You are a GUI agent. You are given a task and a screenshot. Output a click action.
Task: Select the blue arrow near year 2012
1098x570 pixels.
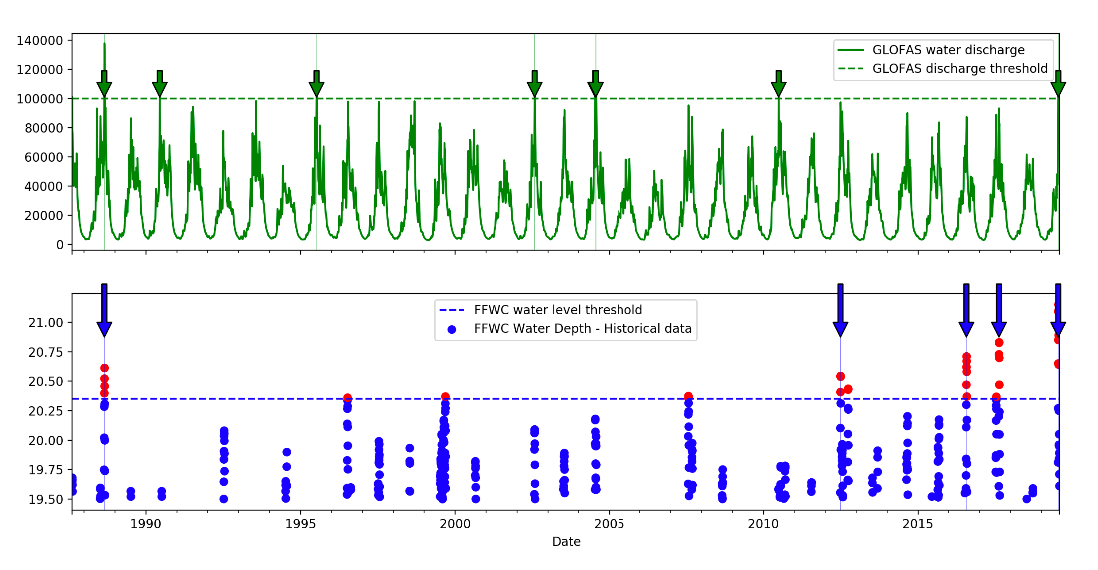(x=840, y=311)
